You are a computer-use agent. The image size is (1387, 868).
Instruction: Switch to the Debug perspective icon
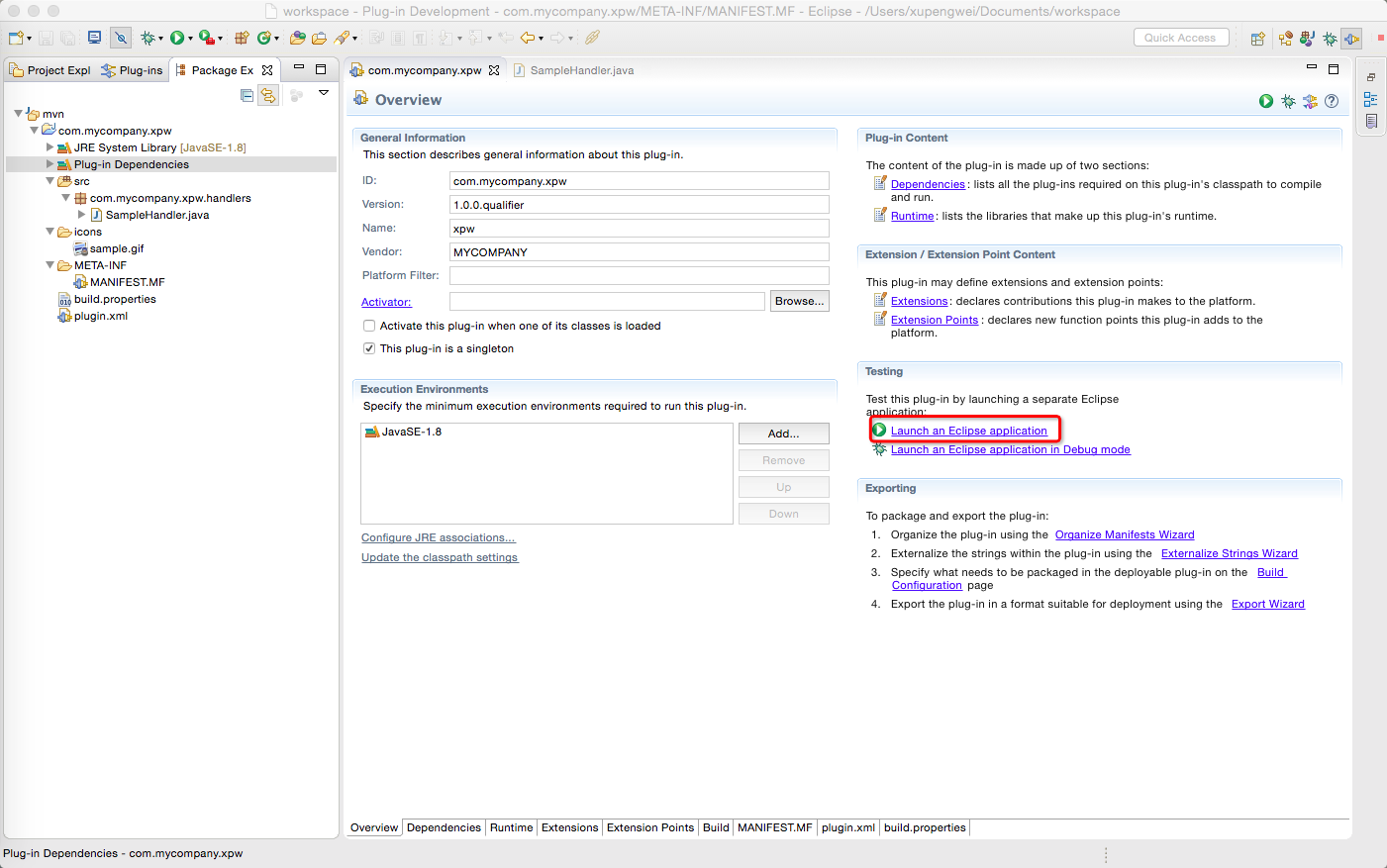1330,39
